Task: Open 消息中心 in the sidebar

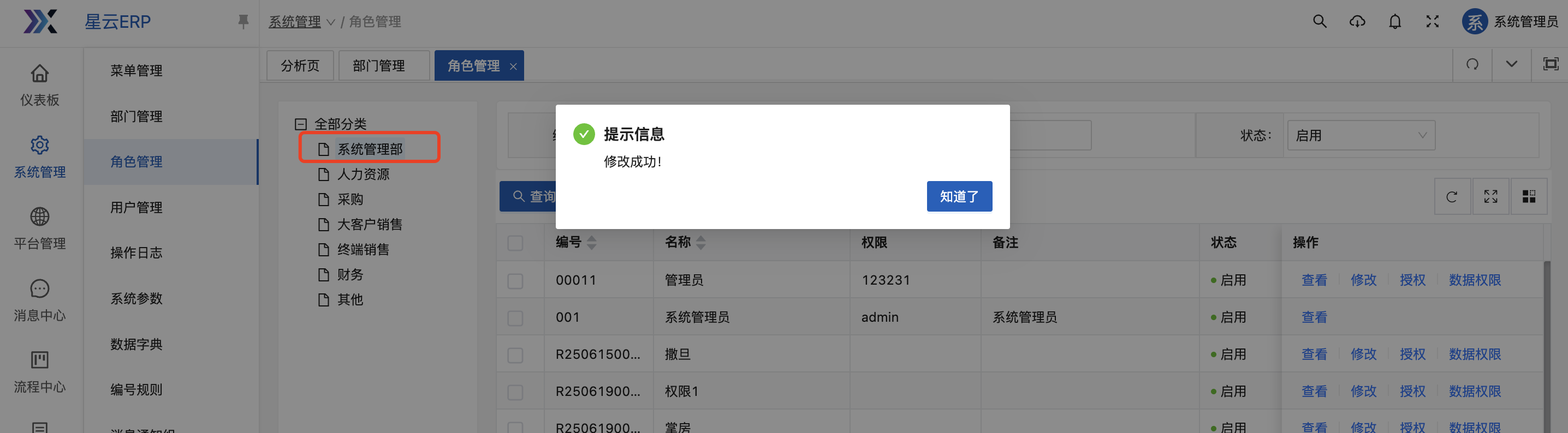Action: click(x=39, y=300)
